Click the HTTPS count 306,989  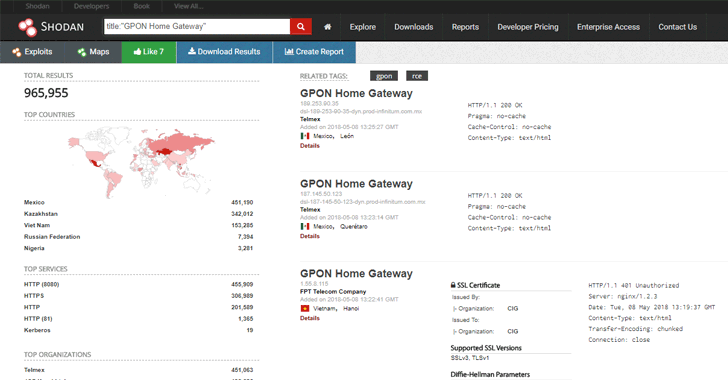(x=242, y=296)
